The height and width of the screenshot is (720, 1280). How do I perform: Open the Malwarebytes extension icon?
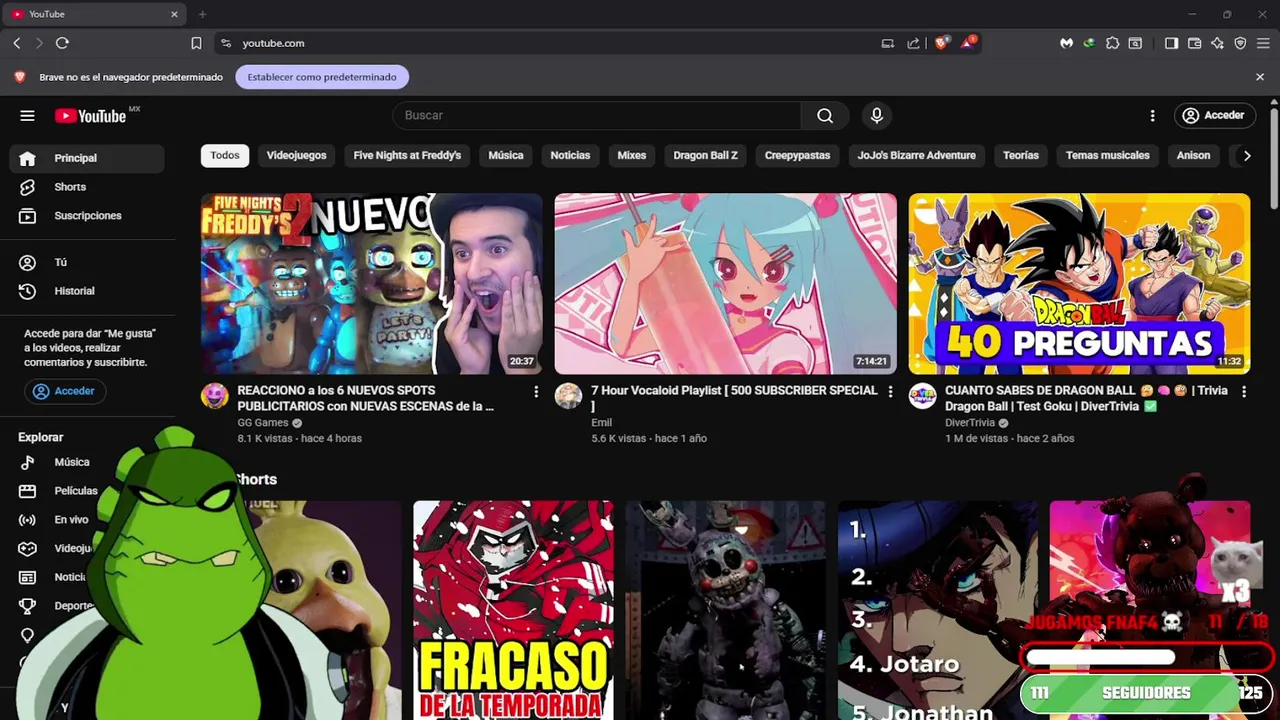point(1067,43)
